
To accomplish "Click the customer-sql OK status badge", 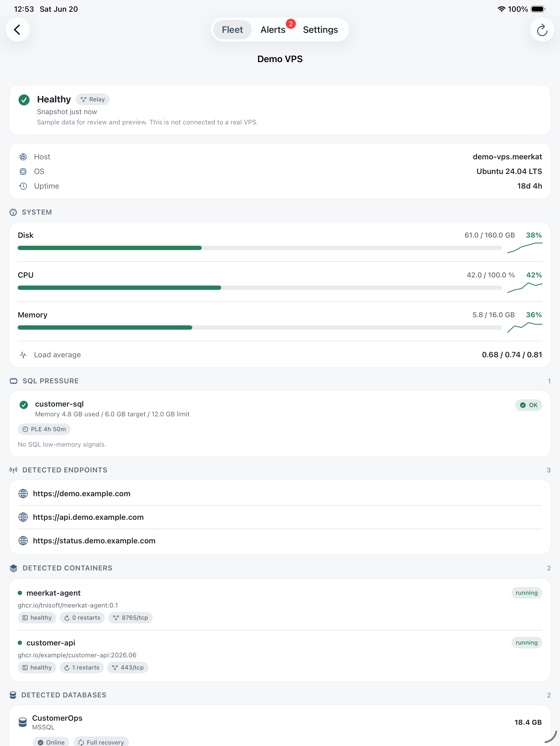I will [x=529, y=405].
